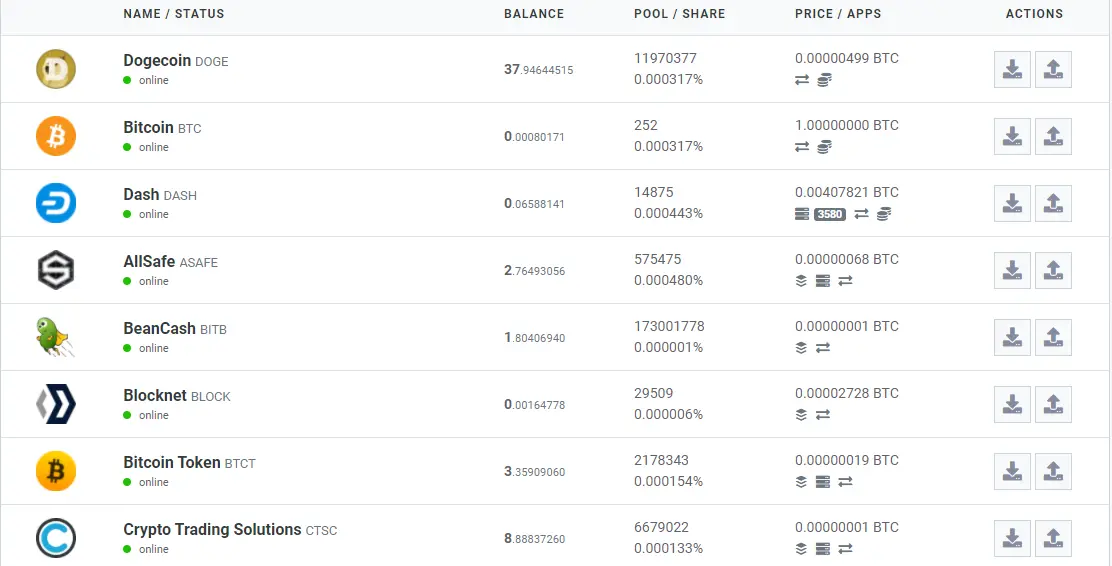Click Crypto Trading Solutions deposit button

1012,538
